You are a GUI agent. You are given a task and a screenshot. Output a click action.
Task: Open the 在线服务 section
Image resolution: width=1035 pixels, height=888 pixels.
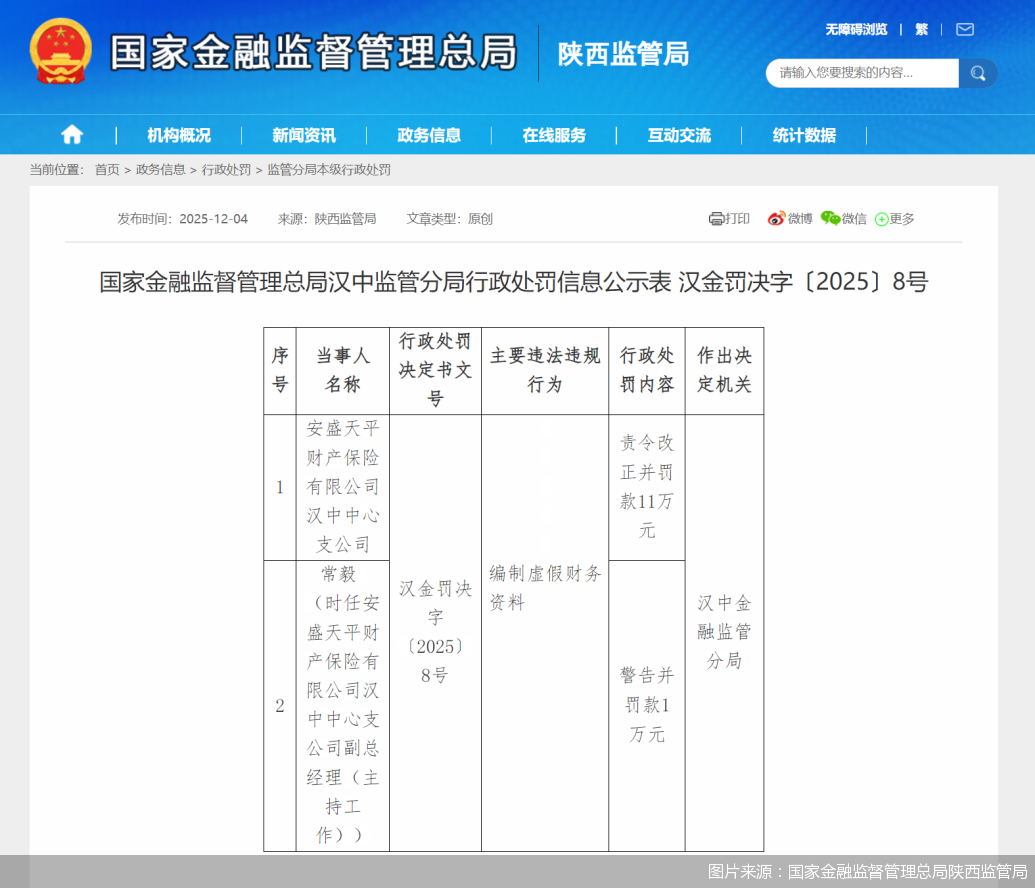[556, 134]
